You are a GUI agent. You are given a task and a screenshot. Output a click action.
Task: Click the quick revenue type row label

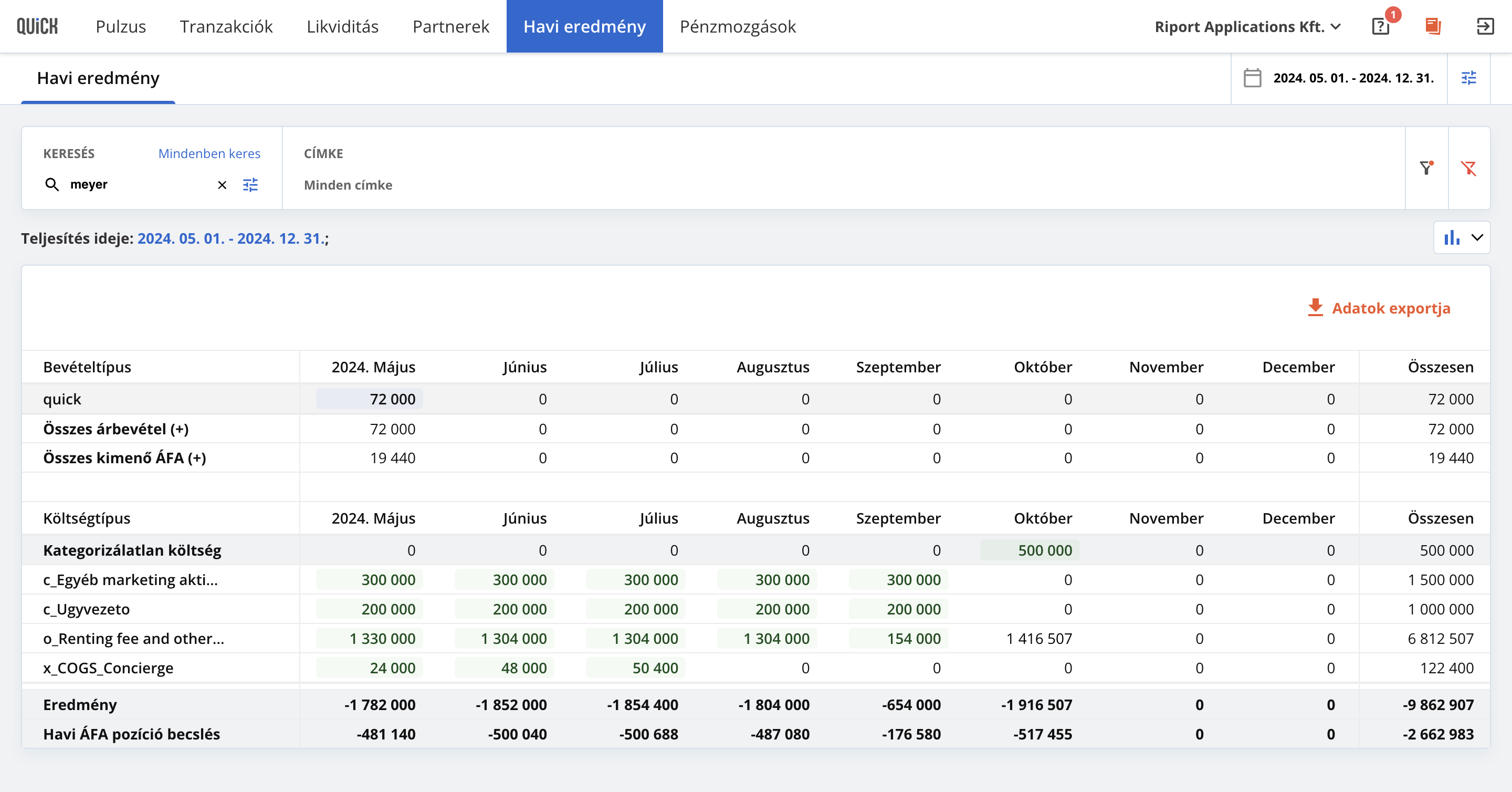click(x=62, y=399)
